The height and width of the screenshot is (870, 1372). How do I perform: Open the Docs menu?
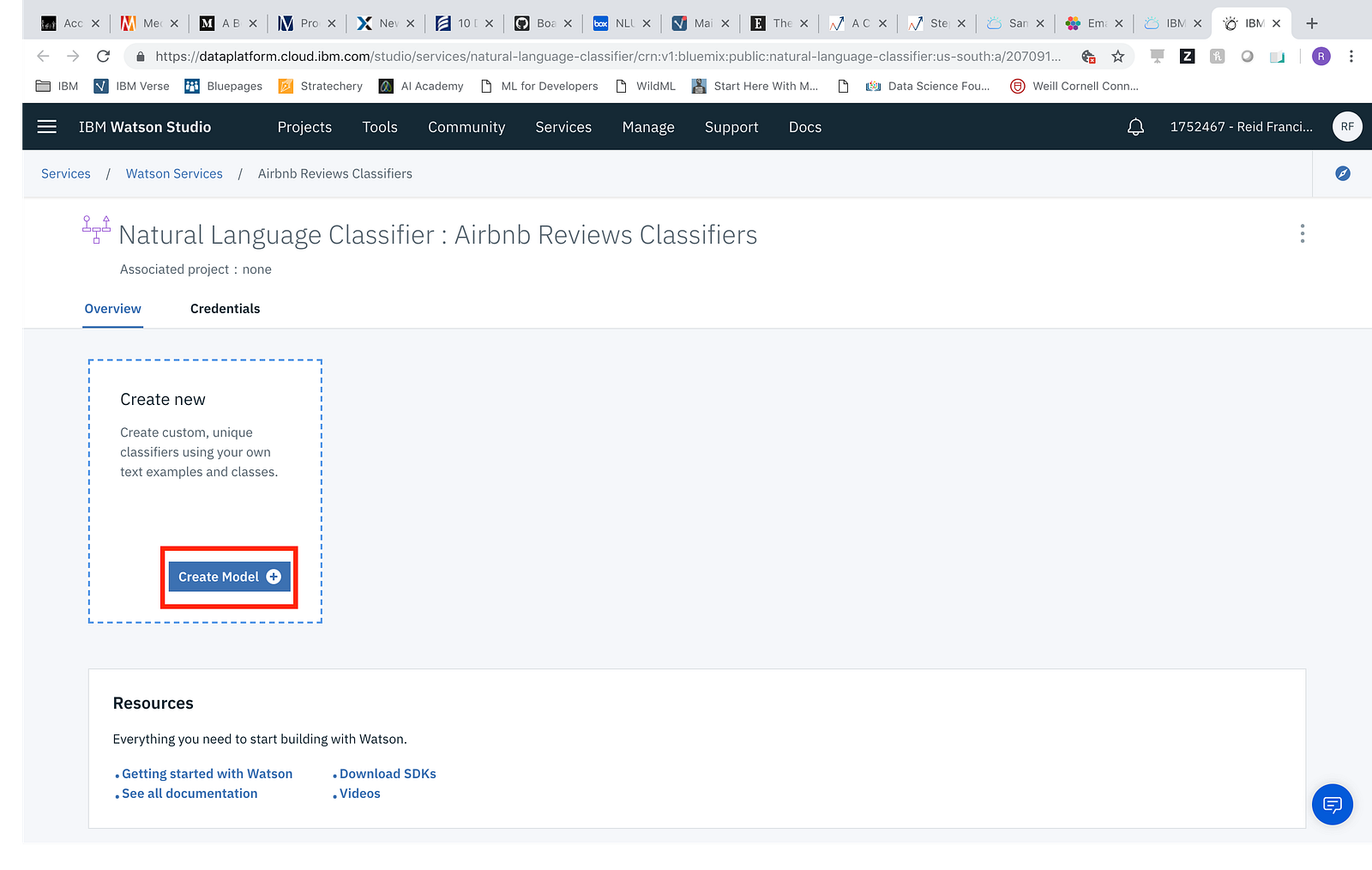[805, 127]
